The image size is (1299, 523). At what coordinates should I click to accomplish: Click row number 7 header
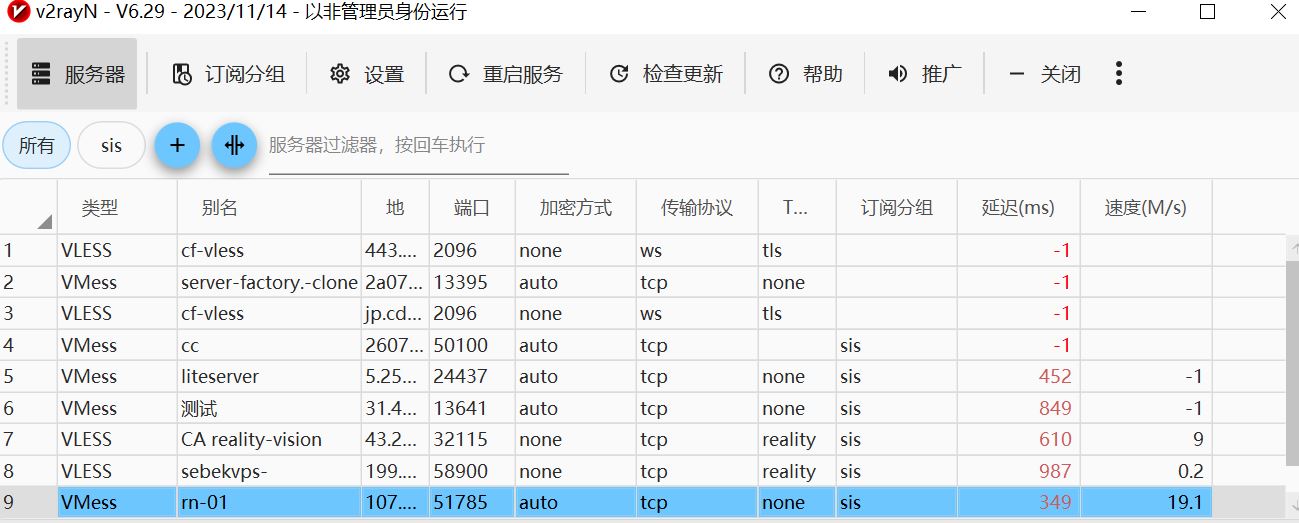pos(29,440)
